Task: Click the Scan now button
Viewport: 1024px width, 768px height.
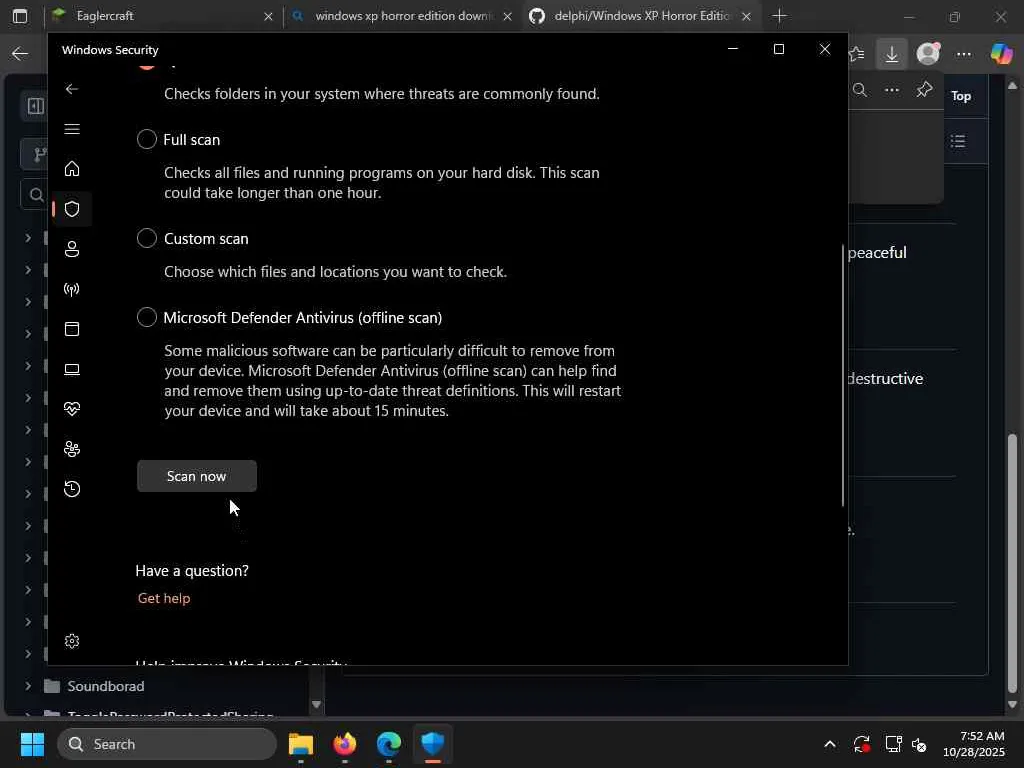Action: tap(197, 476)
